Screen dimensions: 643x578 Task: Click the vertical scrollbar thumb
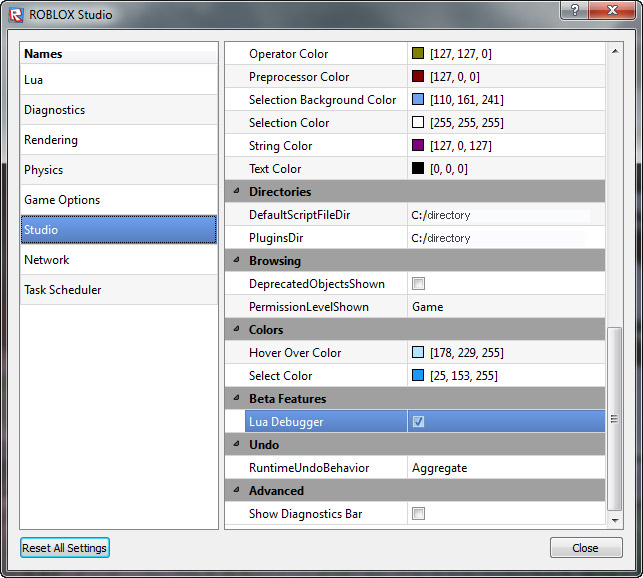tap(614, 419)
